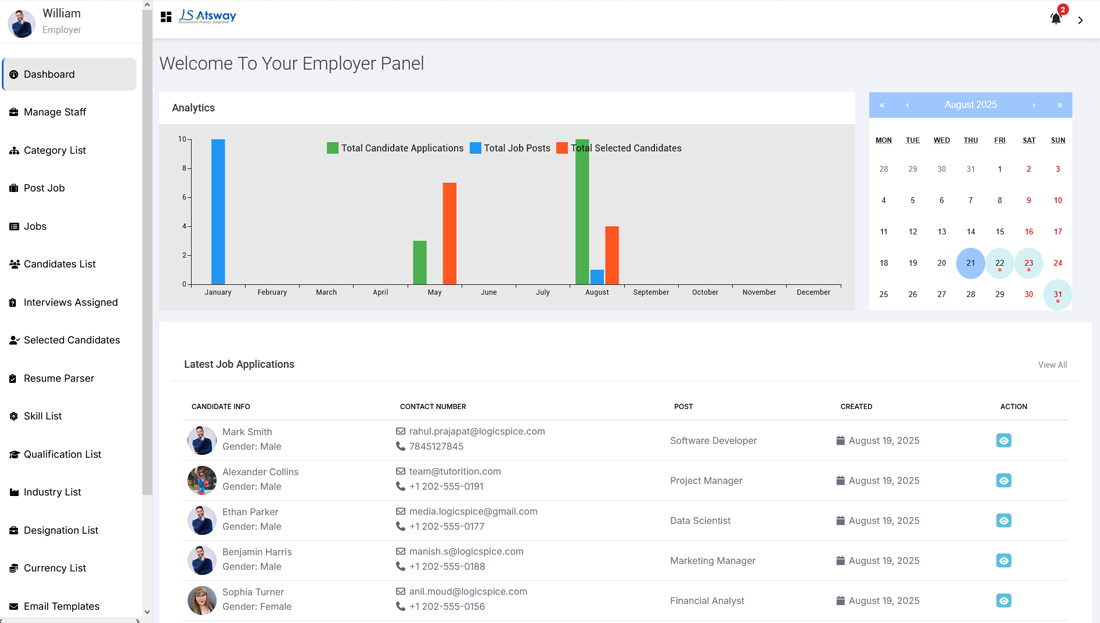Screen dimensions: 1100x623
Task: Go to next month in calendar
Action: point(1034,105)
